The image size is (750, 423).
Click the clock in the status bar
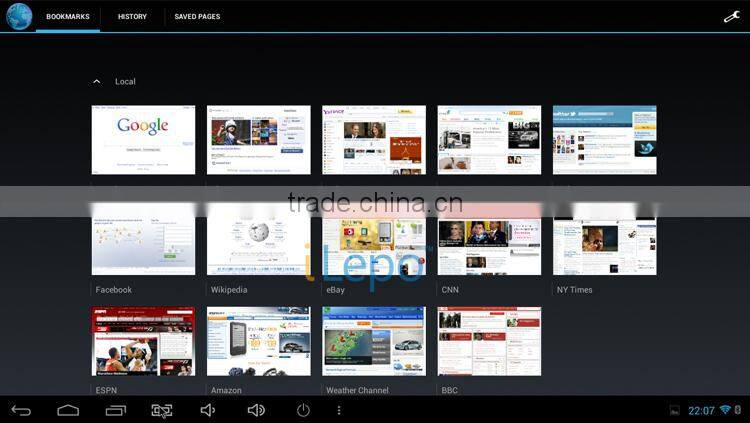(x=701, y=410)
